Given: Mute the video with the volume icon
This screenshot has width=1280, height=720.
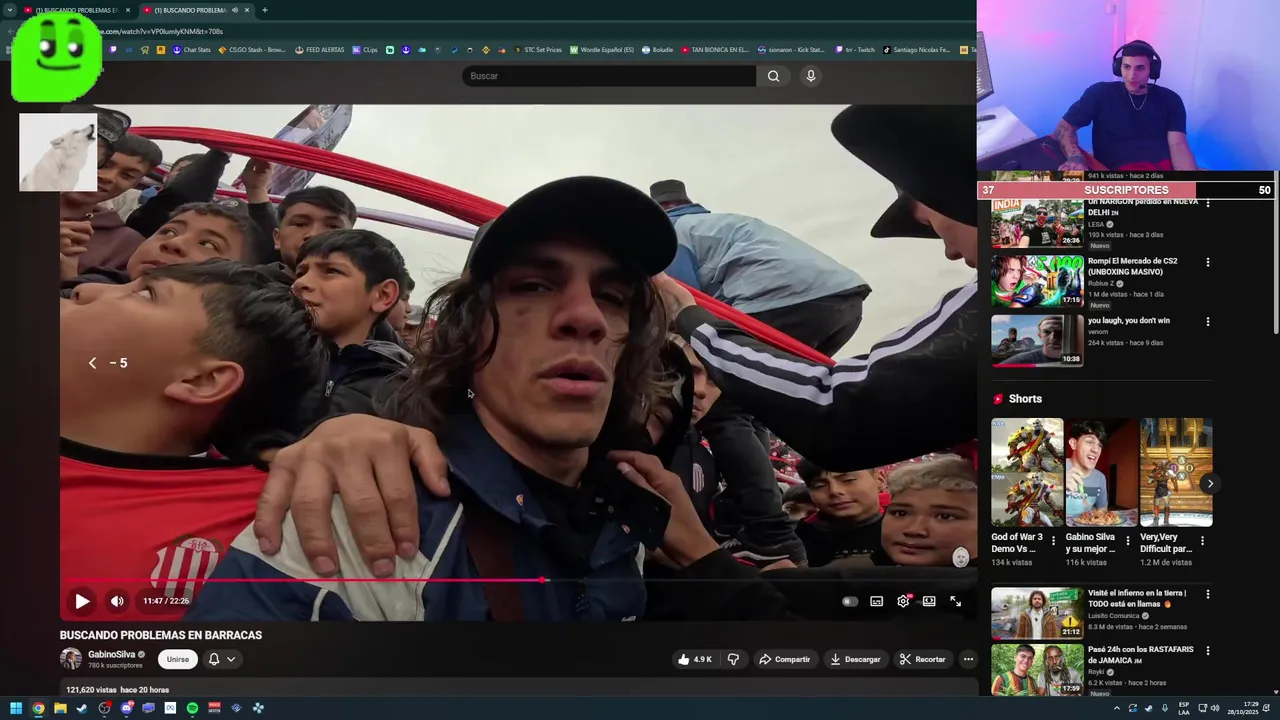Looking at the screenshot, I should pyautogui.click(x=117, y=601).
